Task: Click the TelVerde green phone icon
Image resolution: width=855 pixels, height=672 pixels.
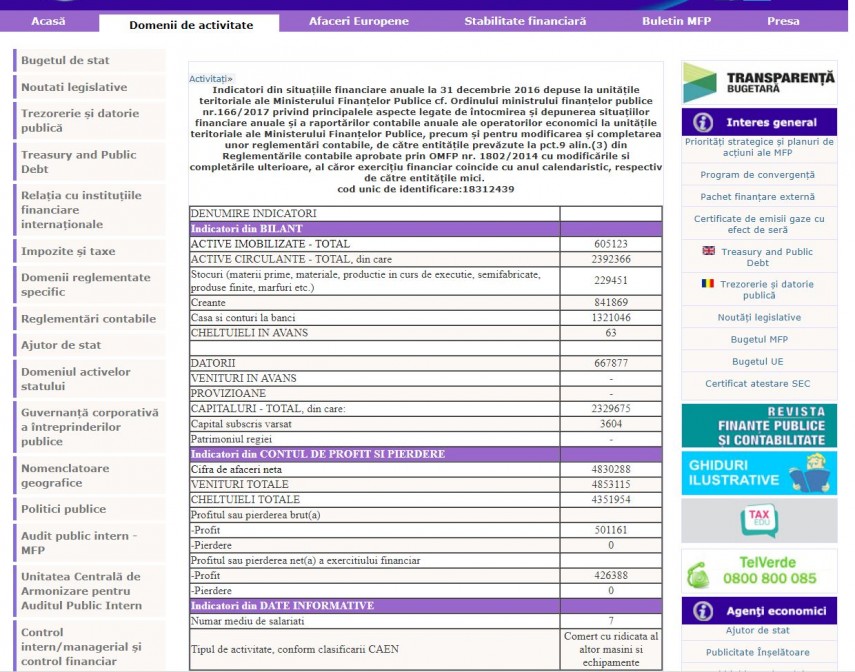Action: click(698, 574)
